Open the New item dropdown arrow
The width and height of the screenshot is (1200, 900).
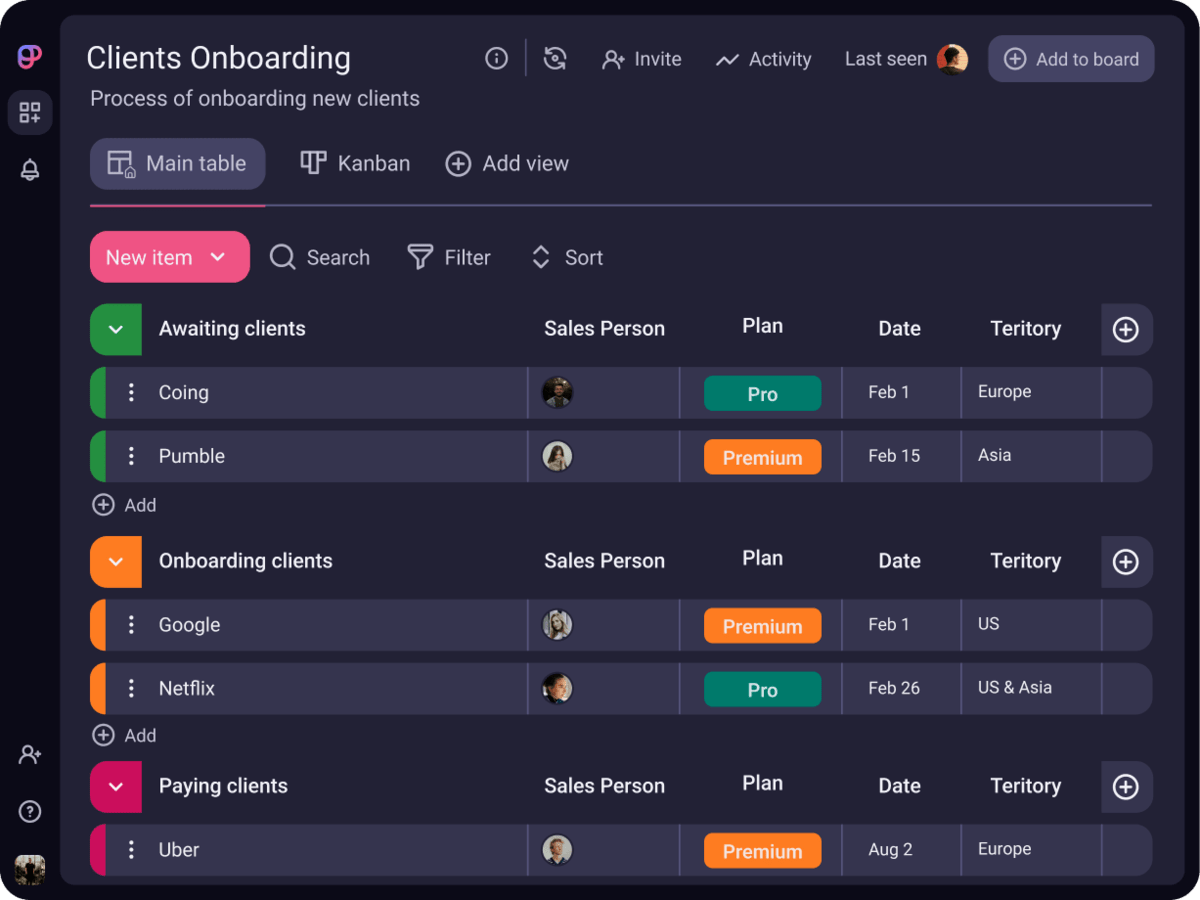coord(218,257)
